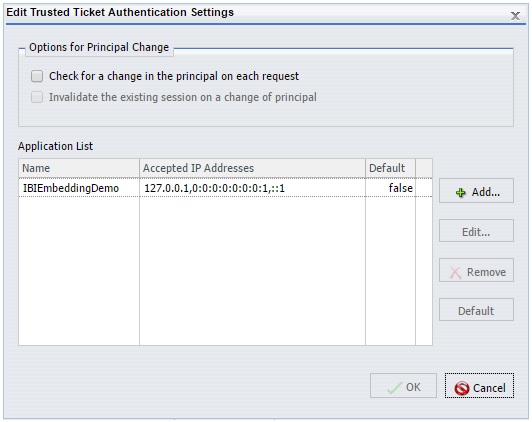Screen dimensions: 532x422
Task: Enable check for principal change on each request
Action: pos(37,76)
